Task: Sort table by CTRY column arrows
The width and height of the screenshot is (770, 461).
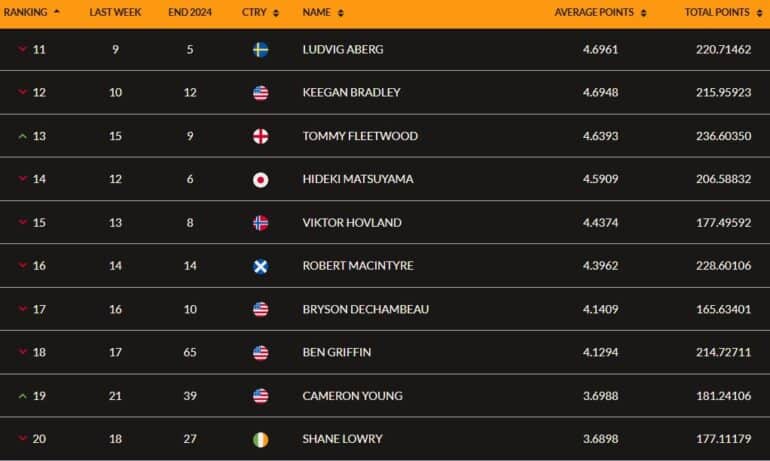Action: coord(275,13)
